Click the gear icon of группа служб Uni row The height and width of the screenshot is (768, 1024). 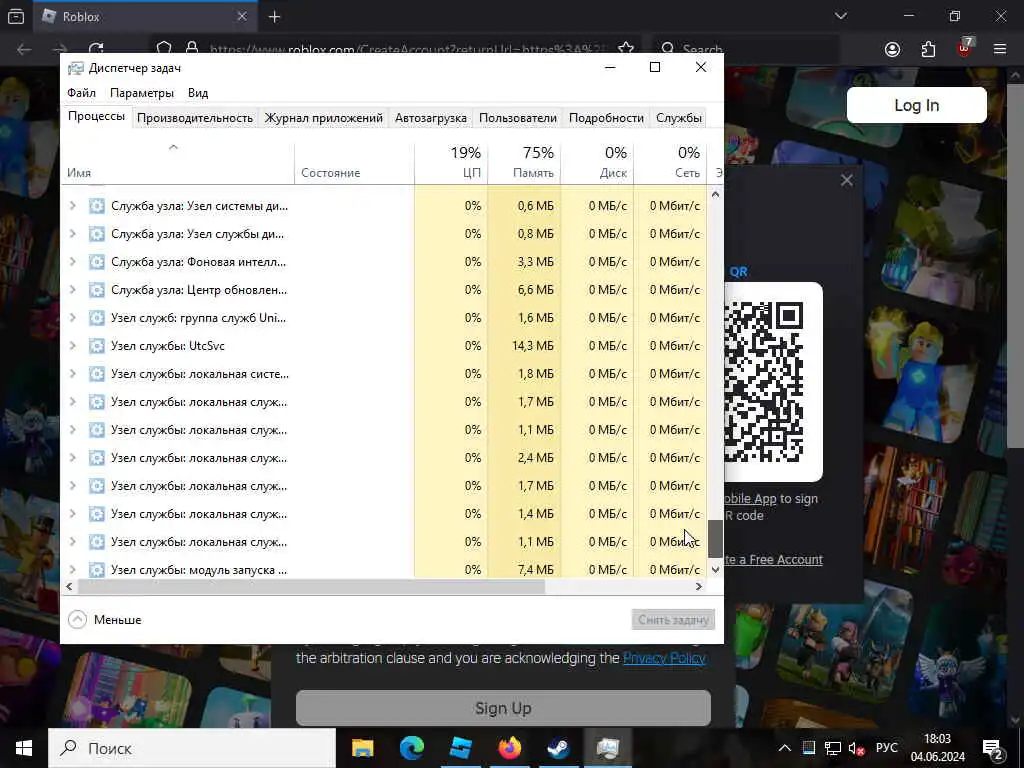tap(97, 318)
